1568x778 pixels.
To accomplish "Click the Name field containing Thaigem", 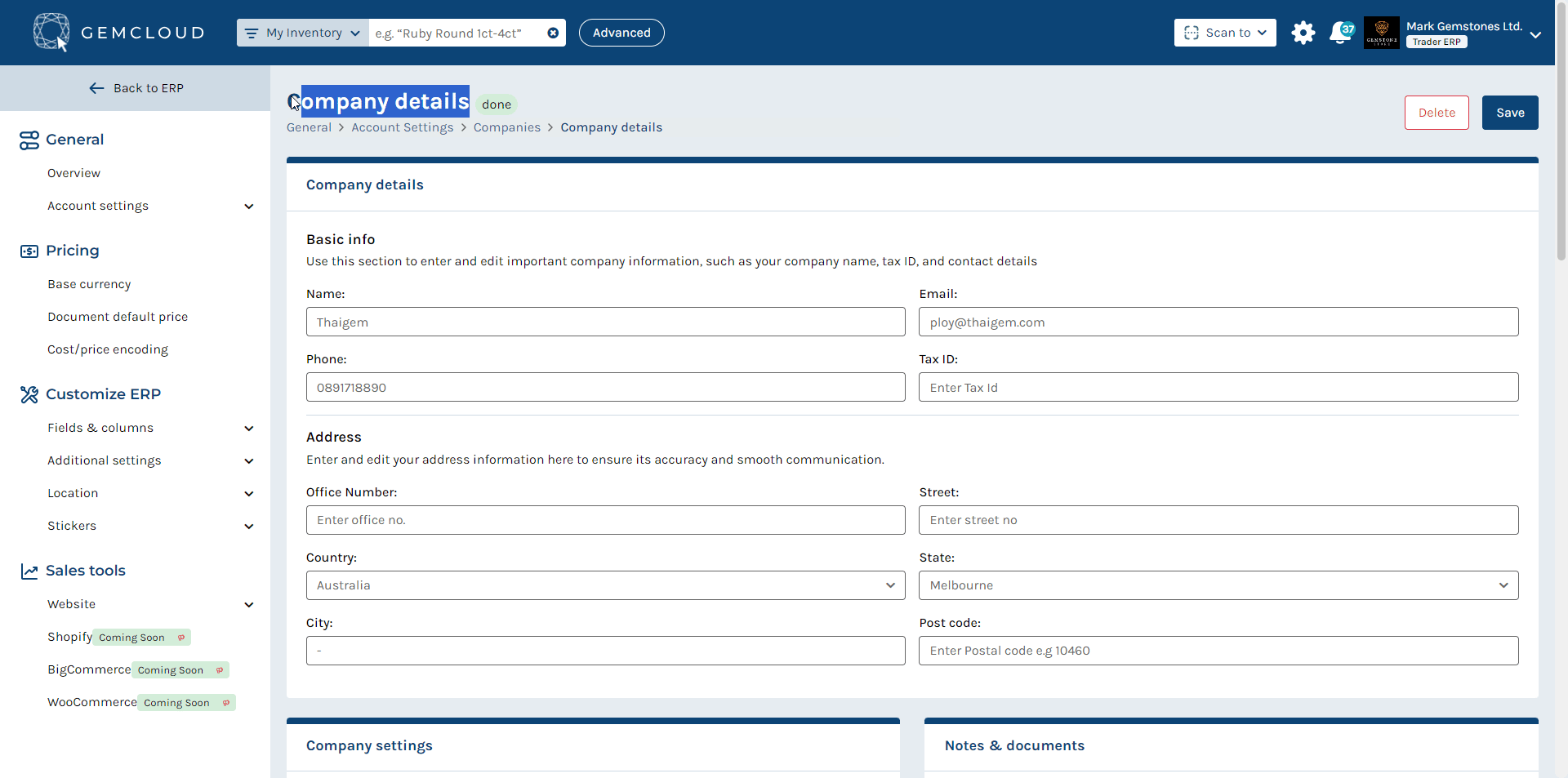I will click(605, 322).
